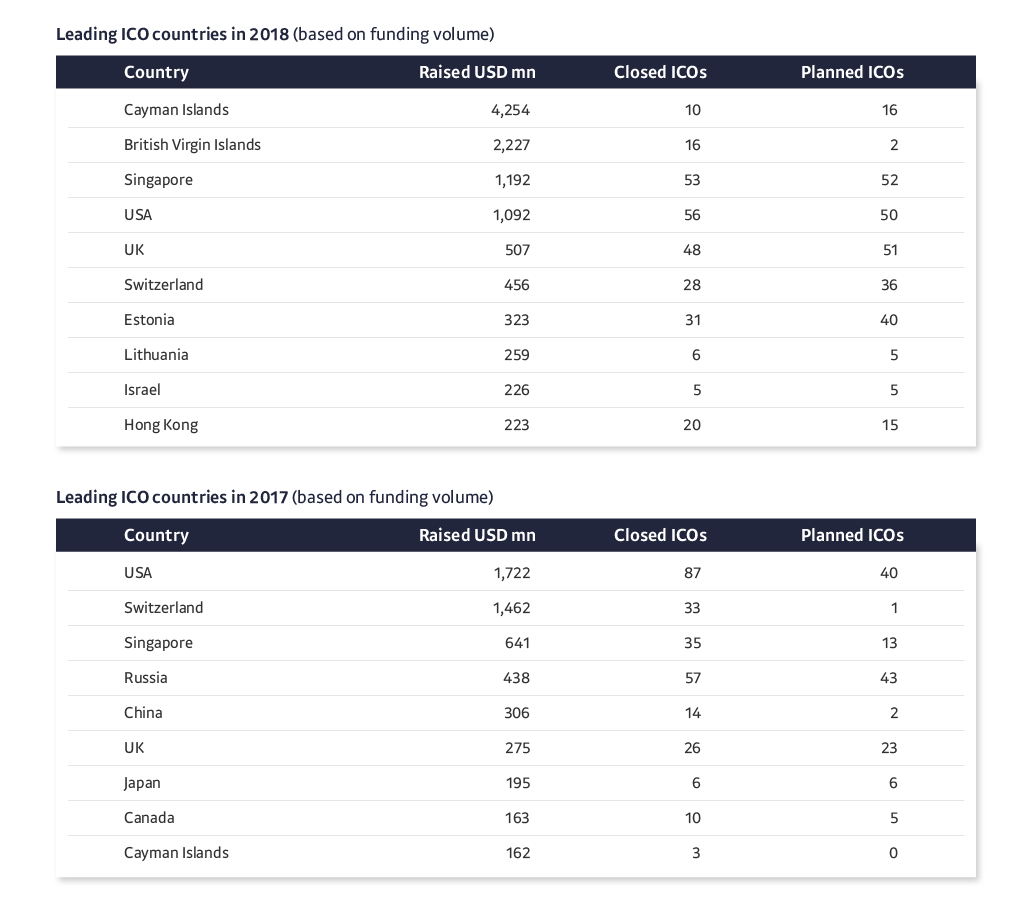Select the British Virgin Islands row label

click(x=192, y=145)
